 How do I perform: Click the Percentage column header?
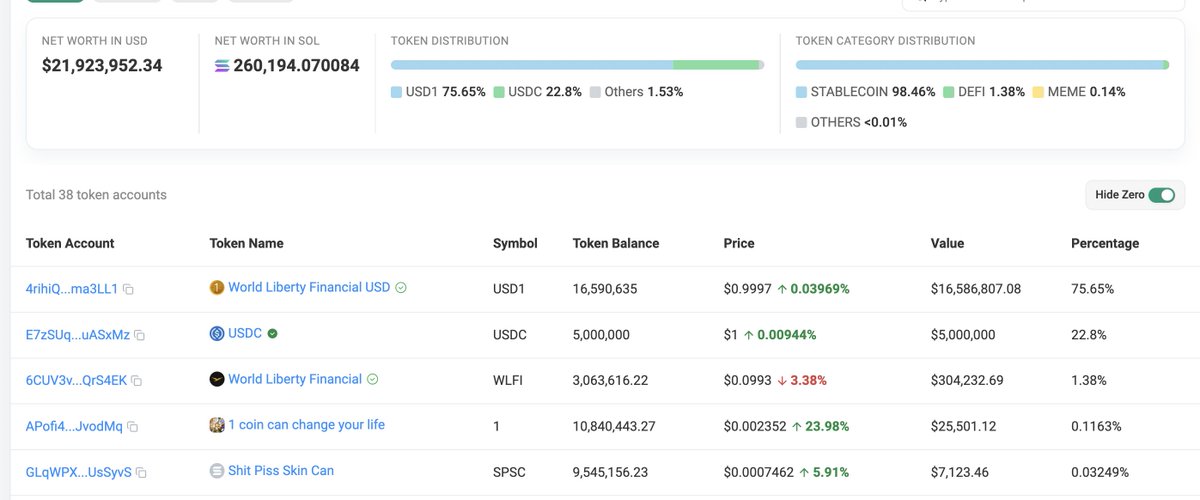click(1105, 243)
